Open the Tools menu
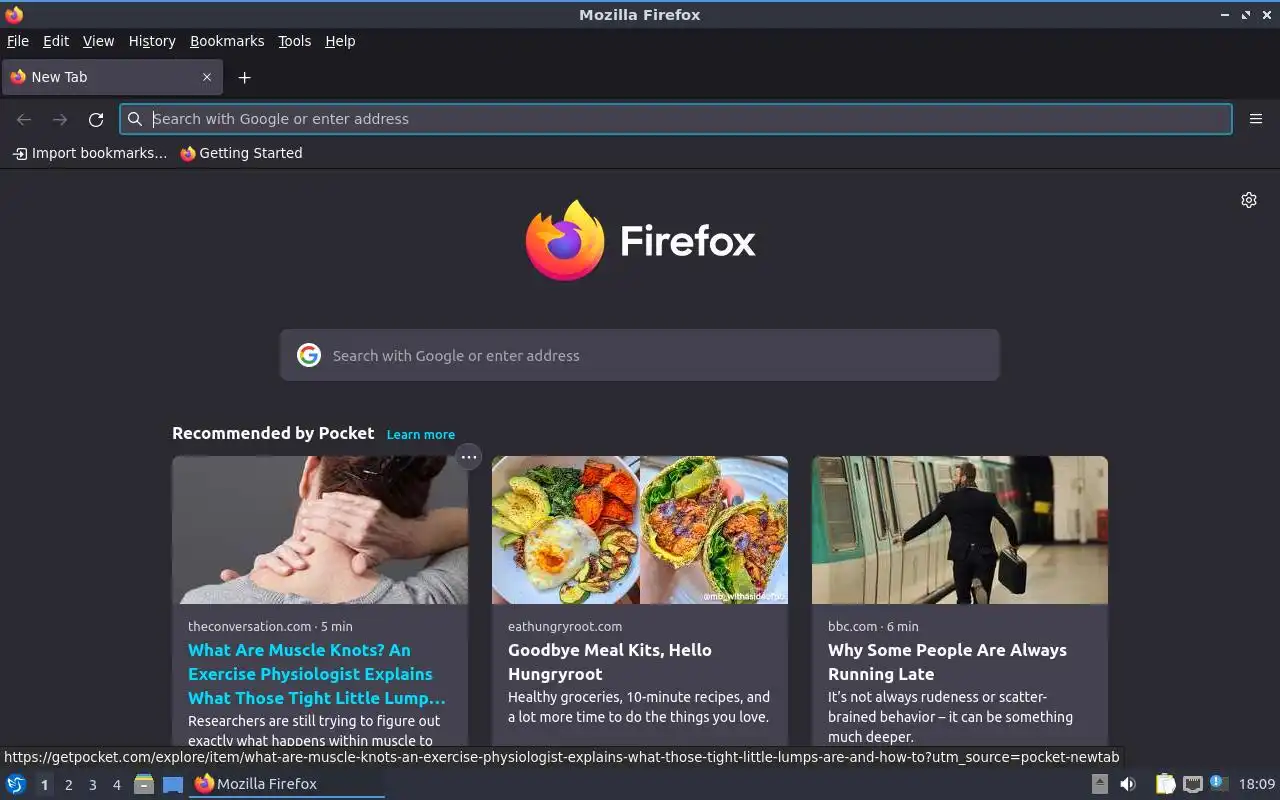Viewport: 1280px width, 800px height. click(x=294, y=41)
